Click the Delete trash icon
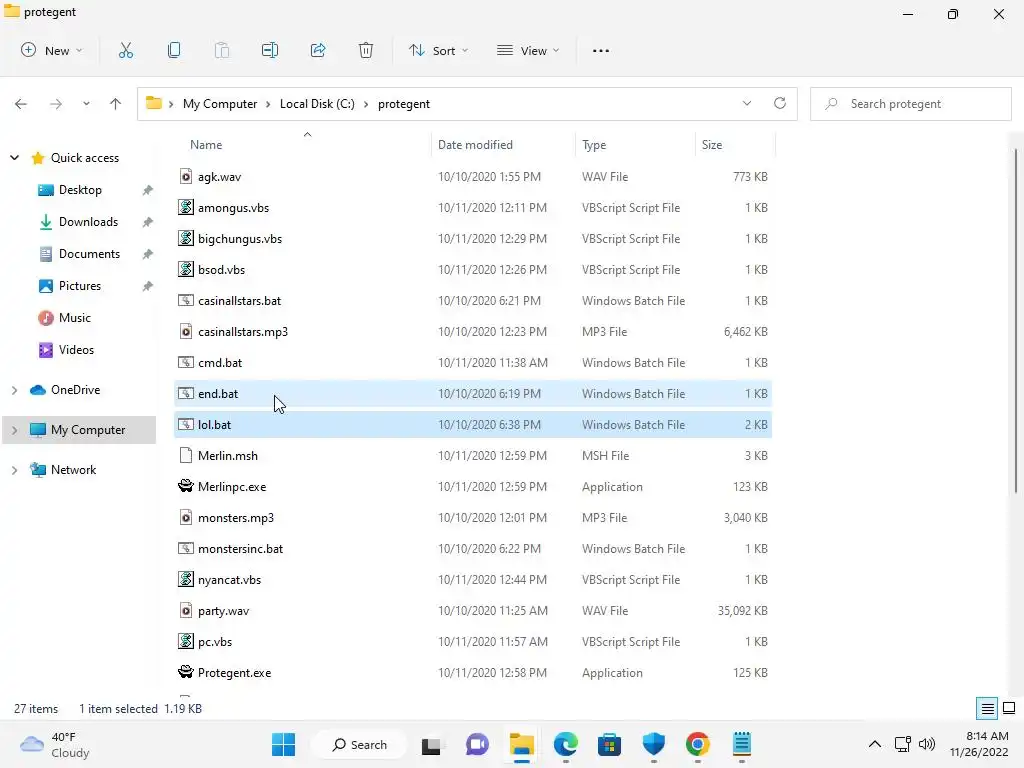This screenshot has height=768, width=1024. point(366,50)
